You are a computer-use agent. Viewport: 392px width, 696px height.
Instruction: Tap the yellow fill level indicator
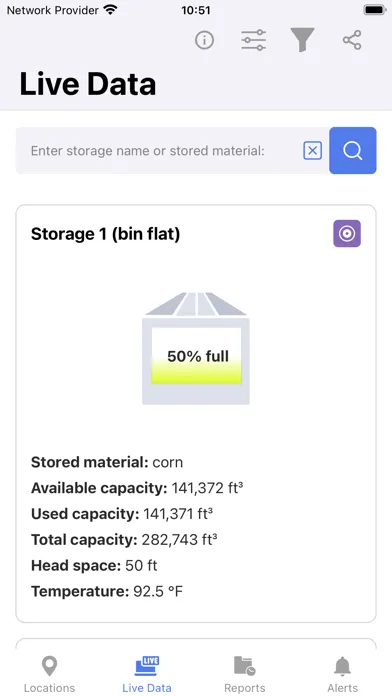(197, 372)
